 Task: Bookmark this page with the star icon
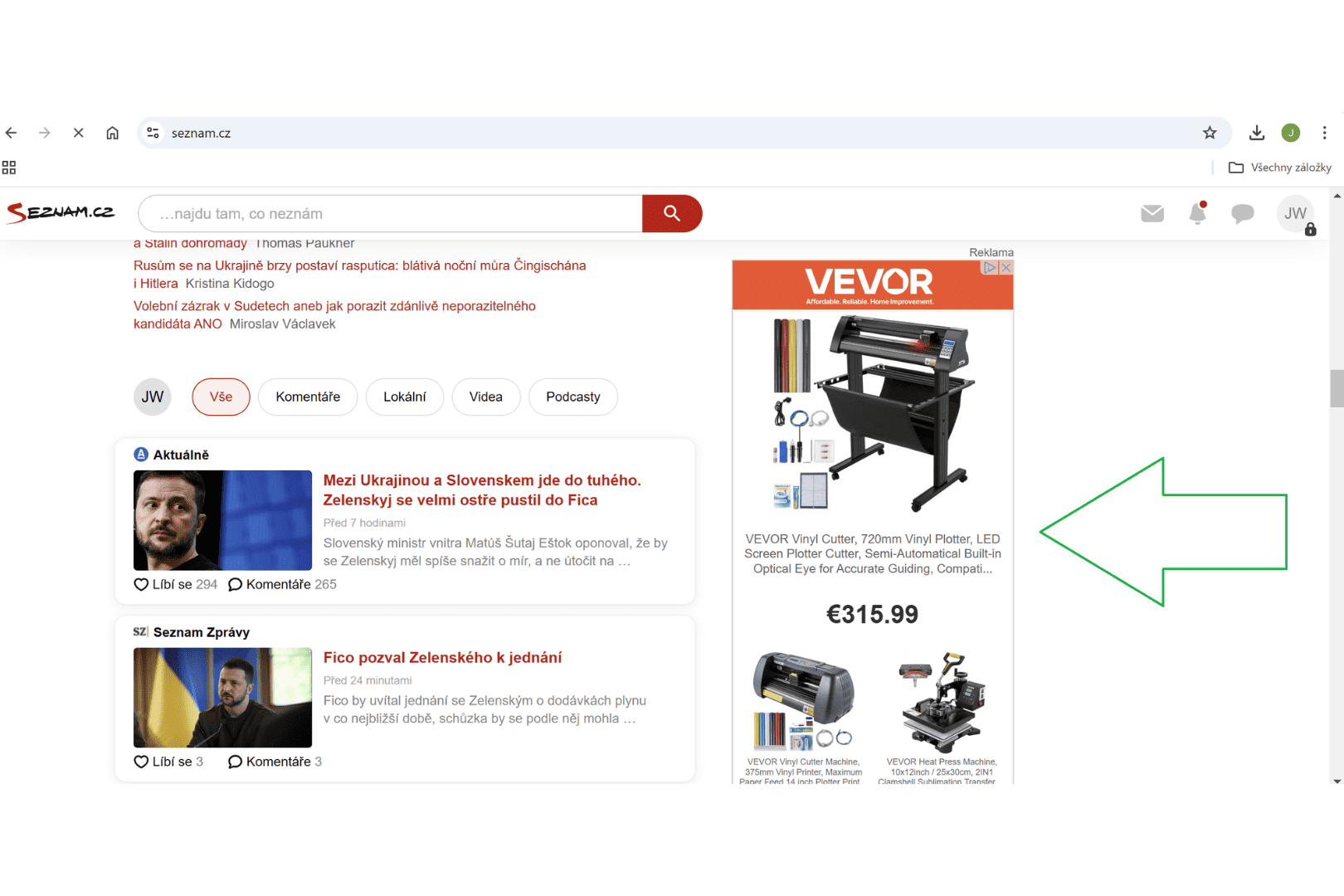[x=1210, y=133]
